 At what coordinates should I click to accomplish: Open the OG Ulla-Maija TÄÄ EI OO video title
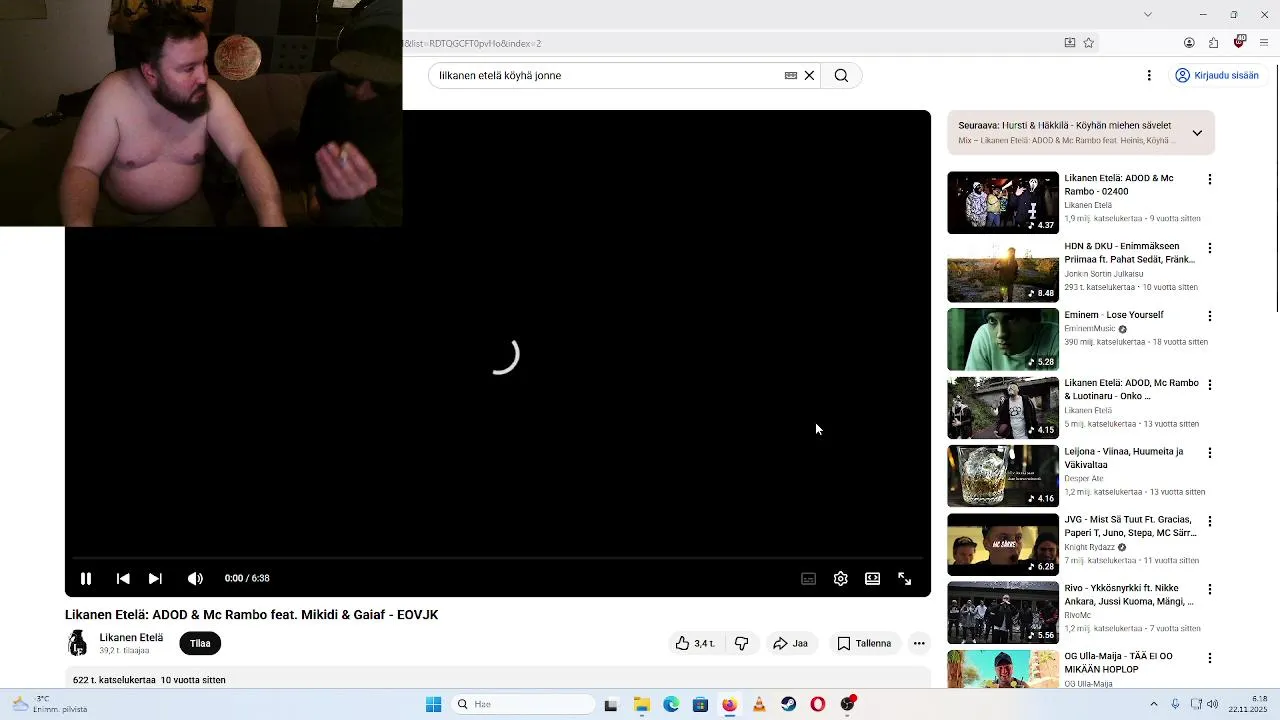(1119, 663)
